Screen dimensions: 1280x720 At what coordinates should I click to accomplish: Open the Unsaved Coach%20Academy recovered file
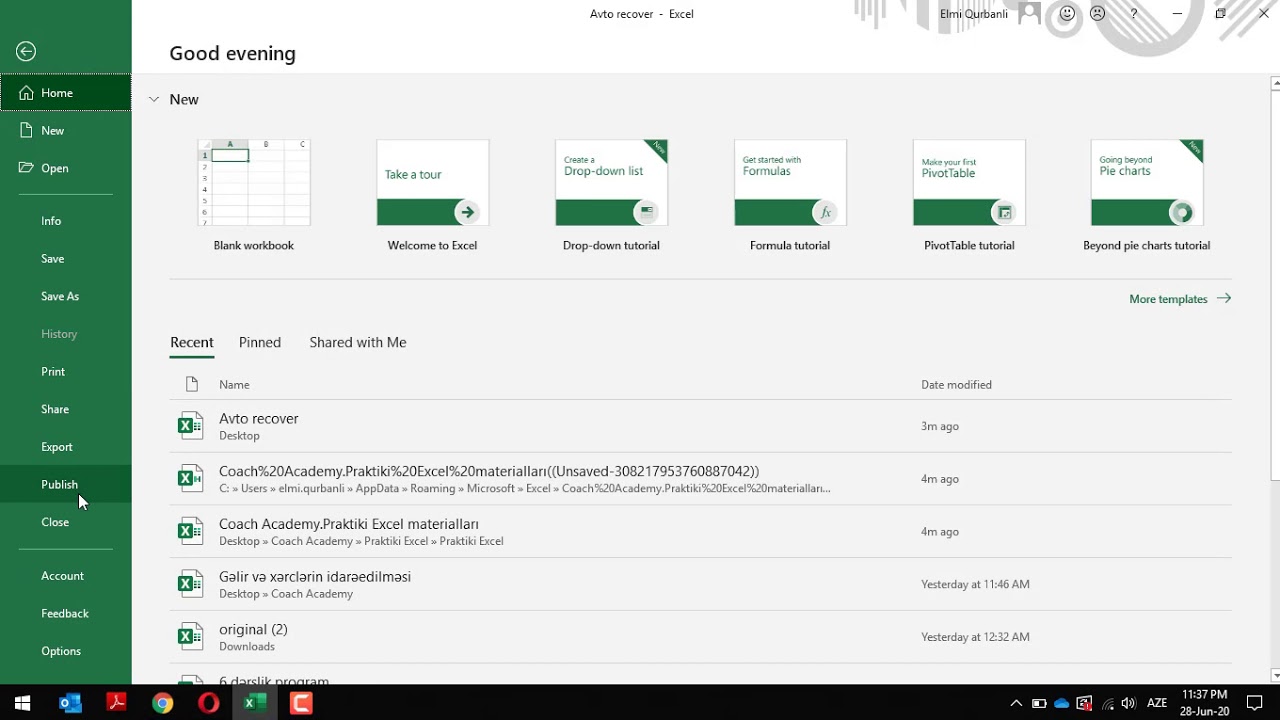(700, 479)
